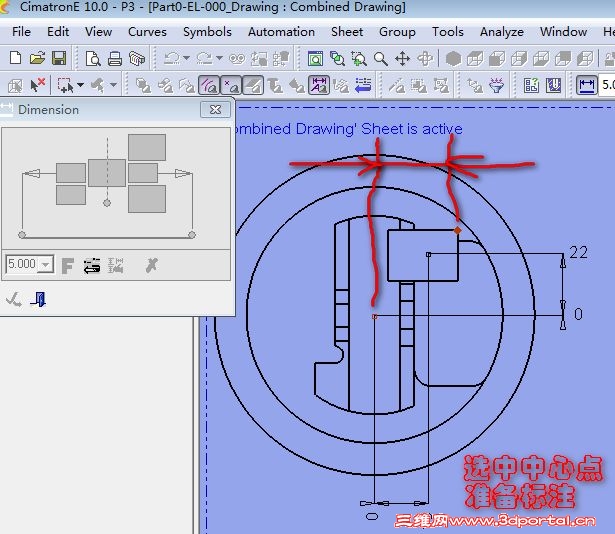Click the shaded hexagon render icon
This screenshot has height=534, width=615.
(x=453, y=59)
